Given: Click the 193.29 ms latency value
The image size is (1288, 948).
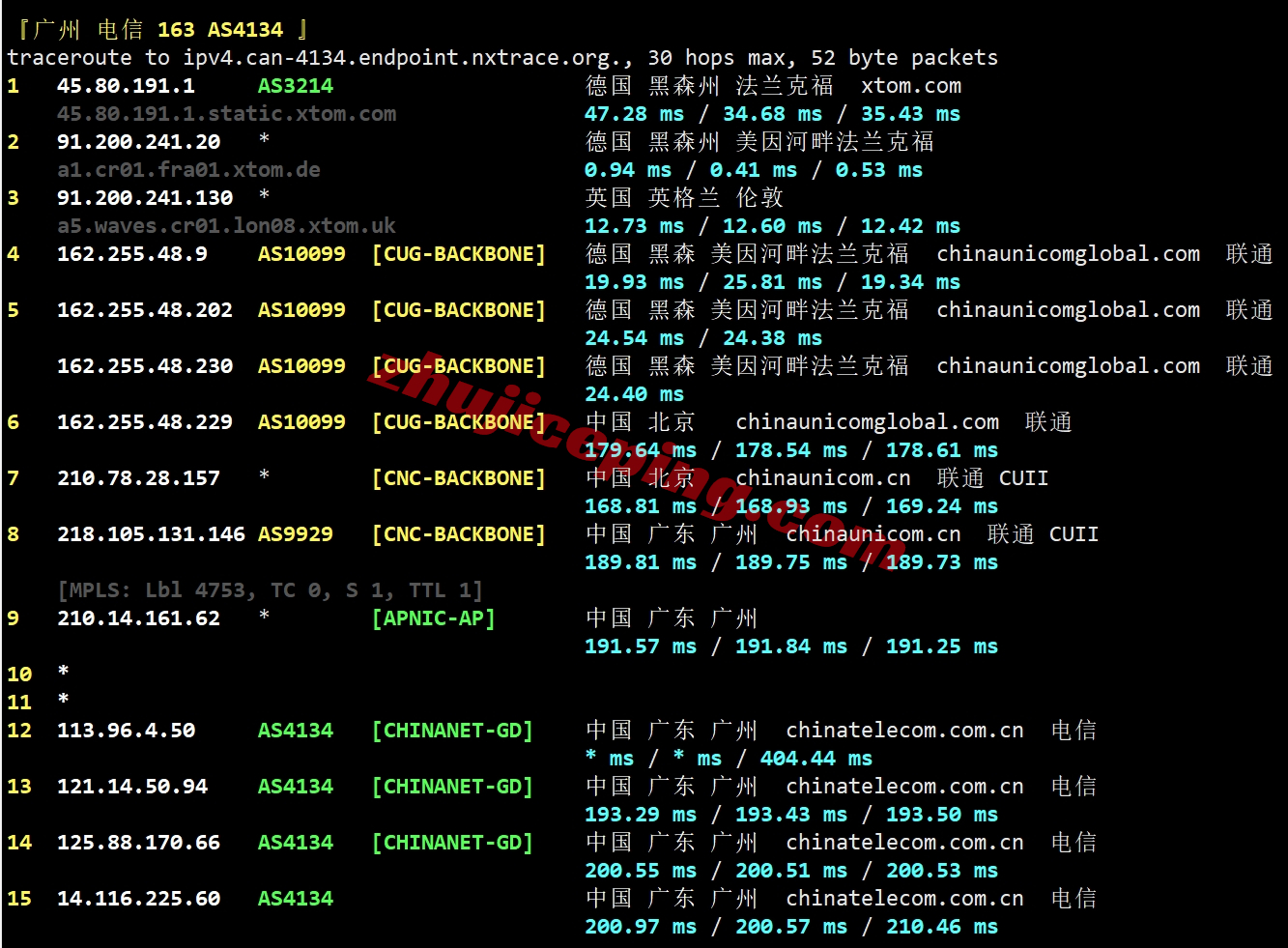Looking at the screenshot, I should coord(641,815).
